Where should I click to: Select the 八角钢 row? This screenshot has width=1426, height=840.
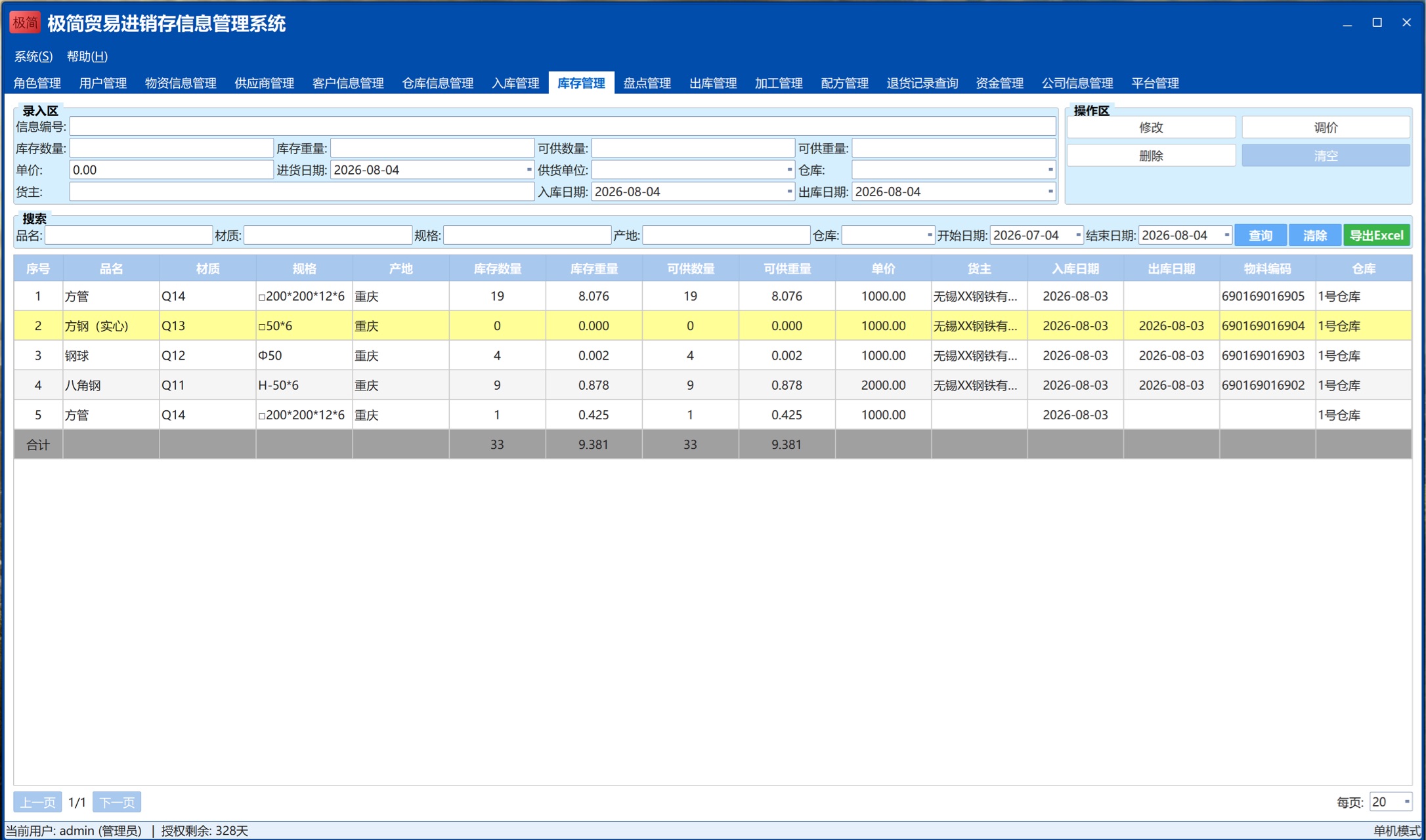(713, 385)
